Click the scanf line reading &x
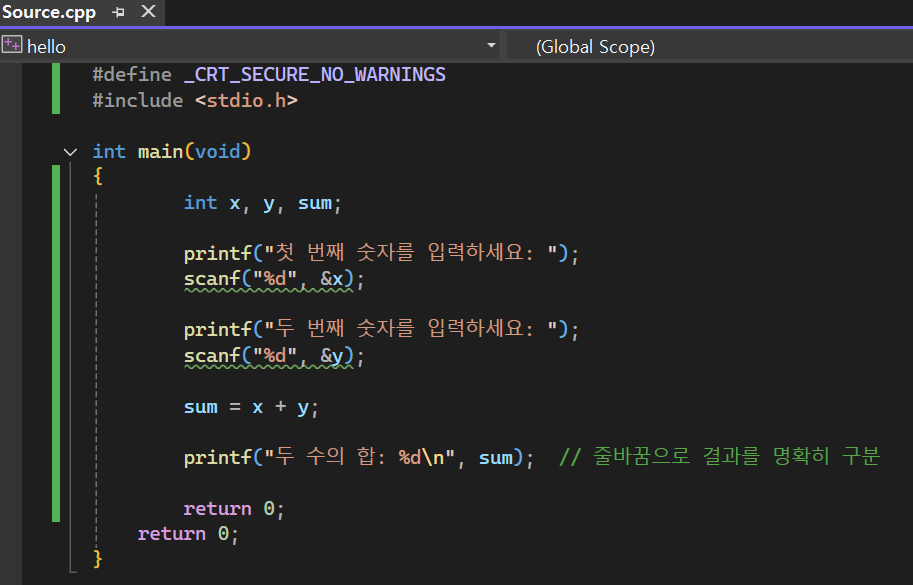Image resolution: width=913 pixels, height=585 pixels. coord(274,279)
